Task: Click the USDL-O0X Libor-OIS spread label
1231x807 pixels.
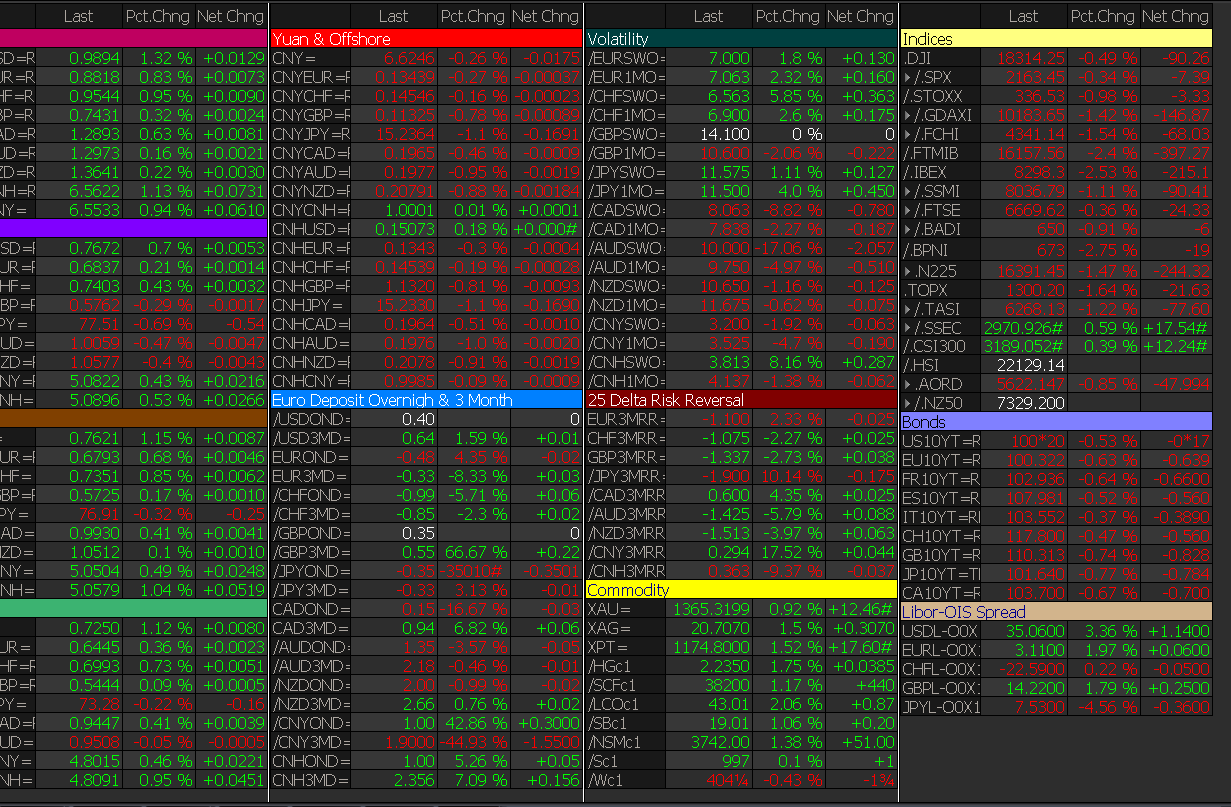Action: [x=940, y=631]
